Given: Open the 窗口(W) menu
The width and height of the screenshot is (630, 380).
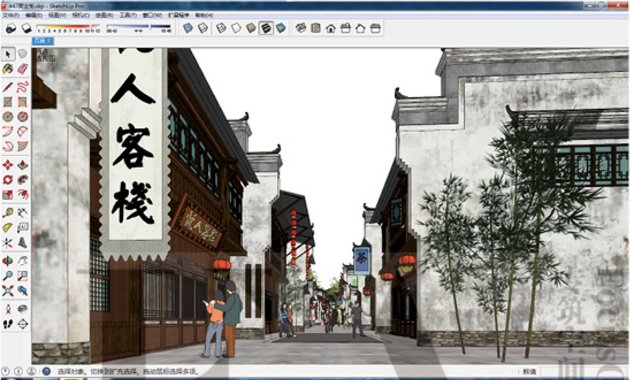Looking at the screenshot, I should [x=152, y=15].
